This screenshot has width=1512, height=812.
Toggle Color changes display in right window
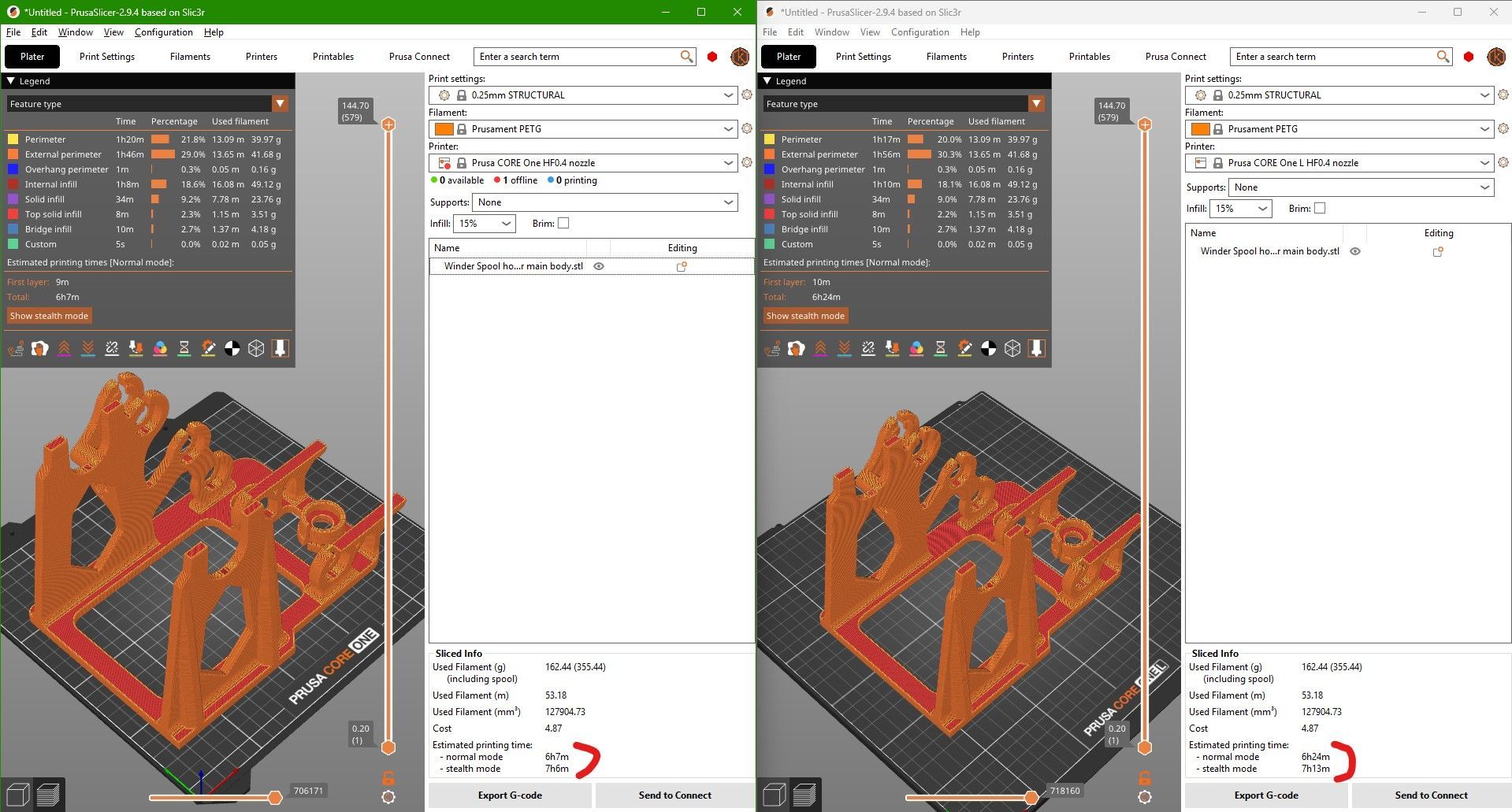click(x=916, y=348)
